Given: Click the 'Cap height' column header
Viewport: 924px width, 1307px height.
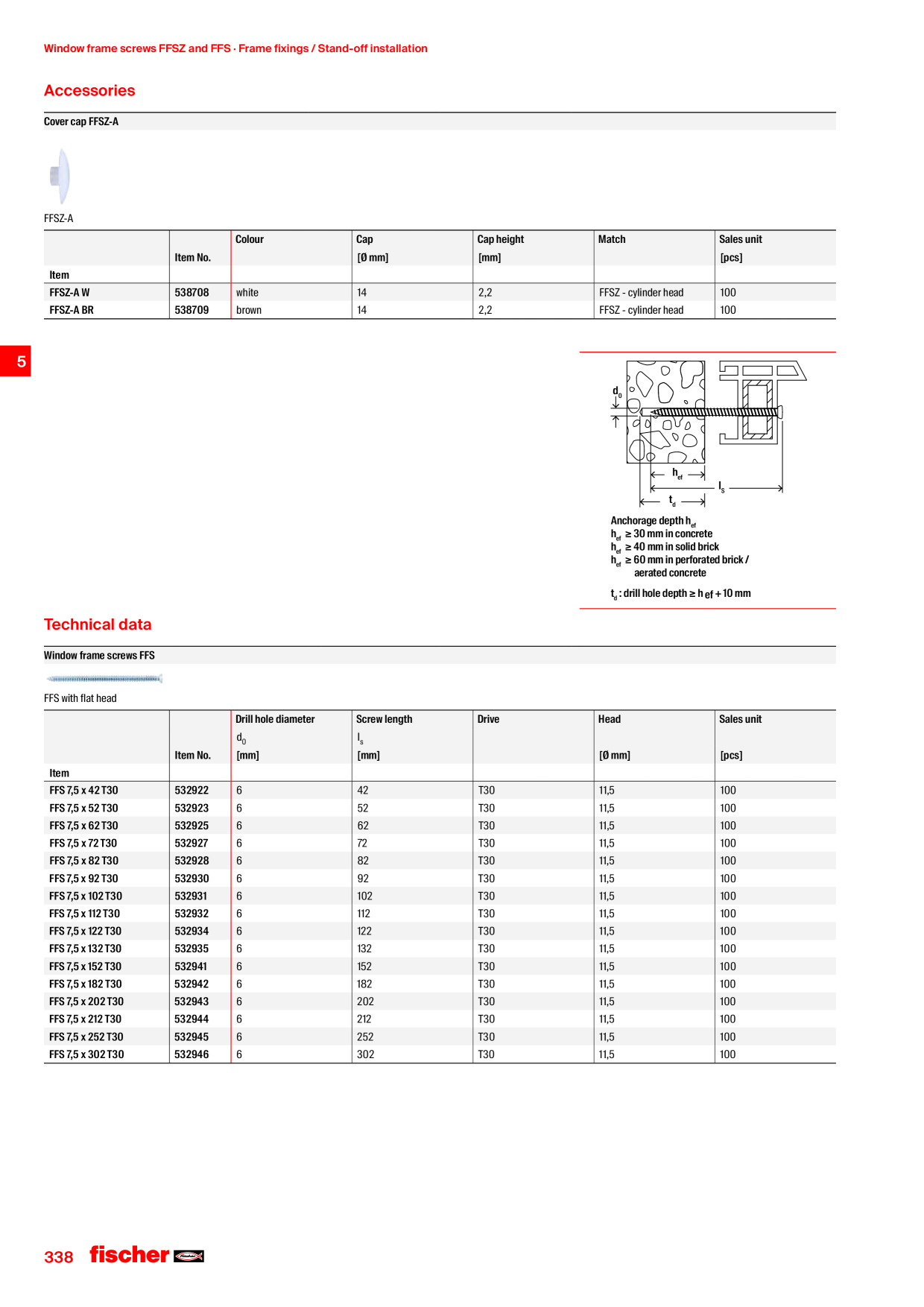Looking at the screenshot, I should pyautogui.click(x=501, y=239).
